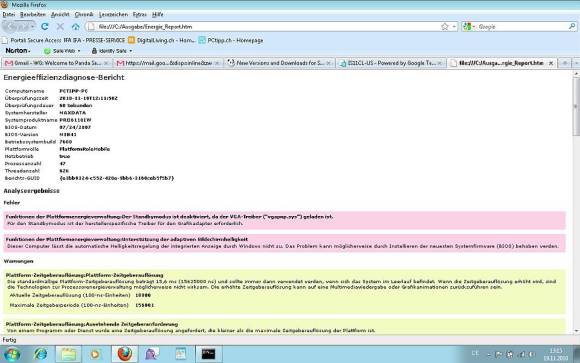The image size is (580, 363).
Task: Switch to the ESICL-US Google tab
Action: coord(391,63)
